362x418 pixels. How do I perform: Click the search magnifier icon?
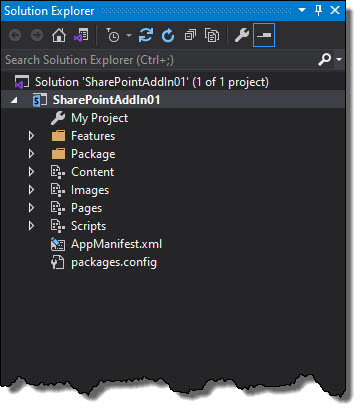[x=324, y=60]
